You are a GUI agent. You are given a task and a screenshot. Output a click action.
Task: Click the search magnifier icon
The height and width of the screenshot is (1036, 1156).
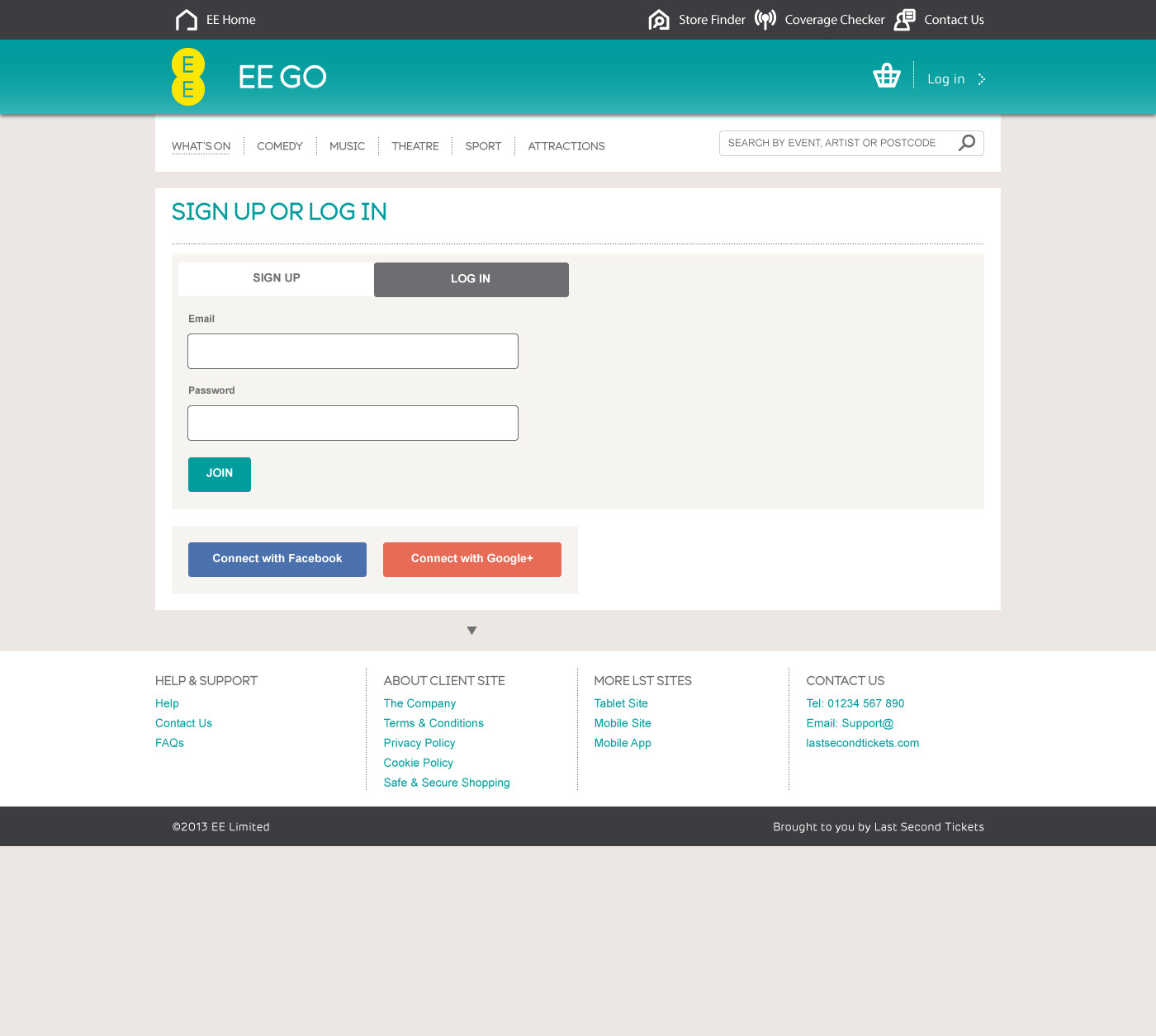(x=967, y=143)
